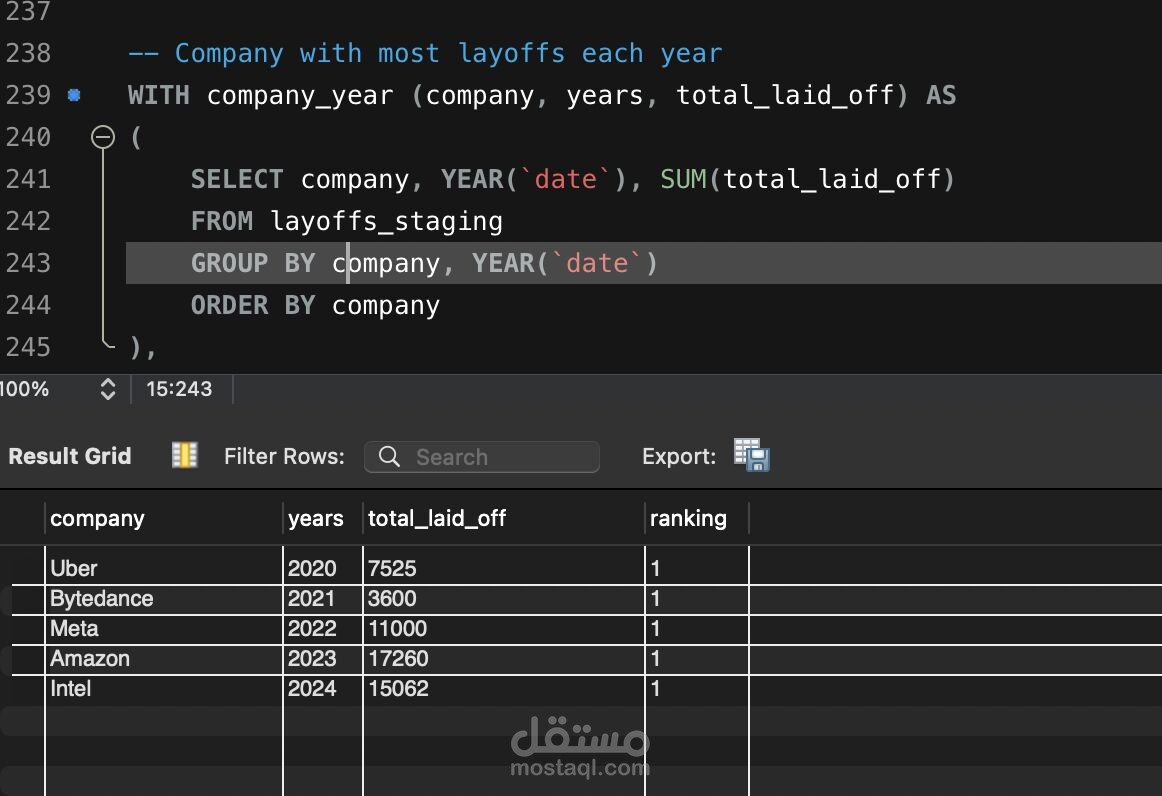
Task: Select the Amazon cell
Action: [164, 659]
